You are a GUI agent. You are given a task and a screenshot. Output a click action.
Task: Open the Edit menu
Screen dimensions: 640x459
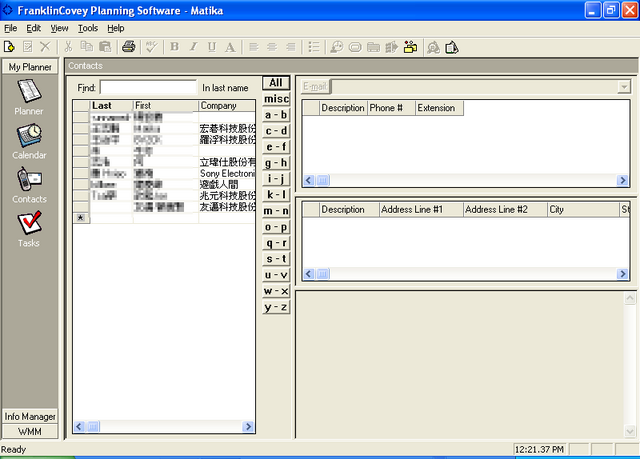[x=33, y=28]
